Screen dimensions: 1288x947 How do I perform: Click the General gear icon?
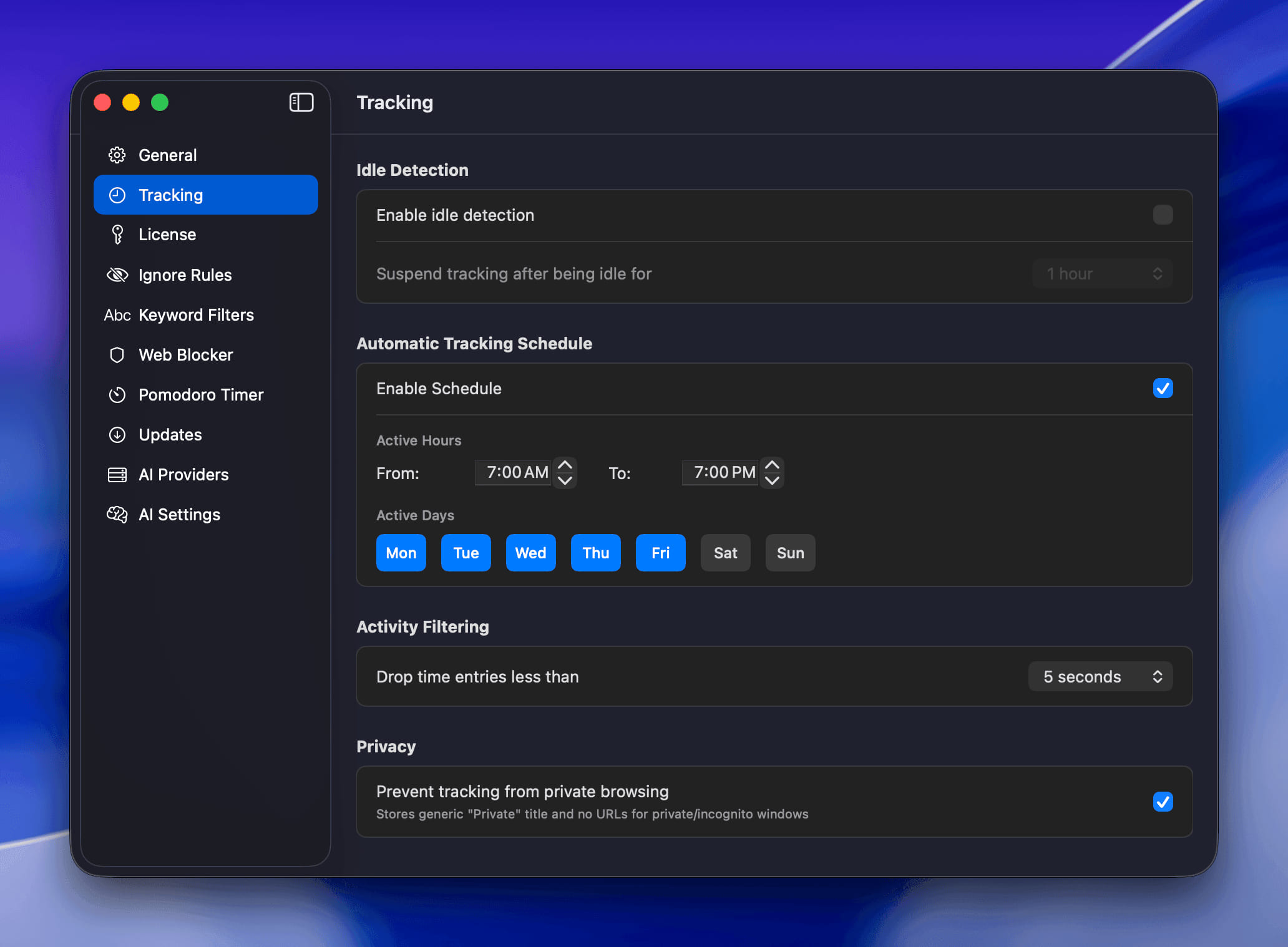117,155
